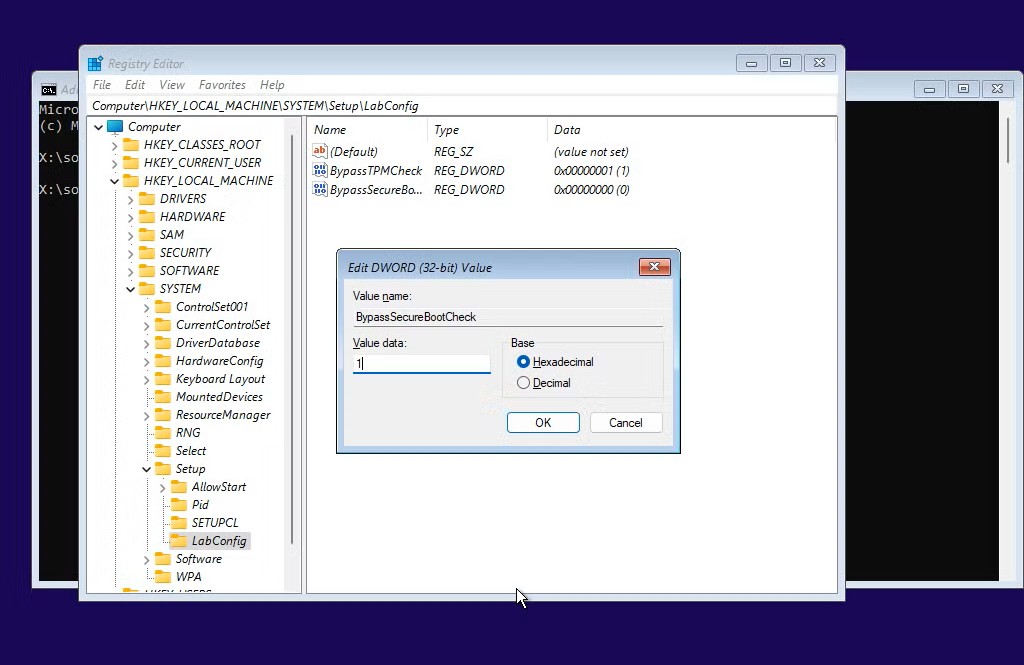Click inside the Value data field
The height and width of the screenshot is (665, 1024).
point(420,364)
